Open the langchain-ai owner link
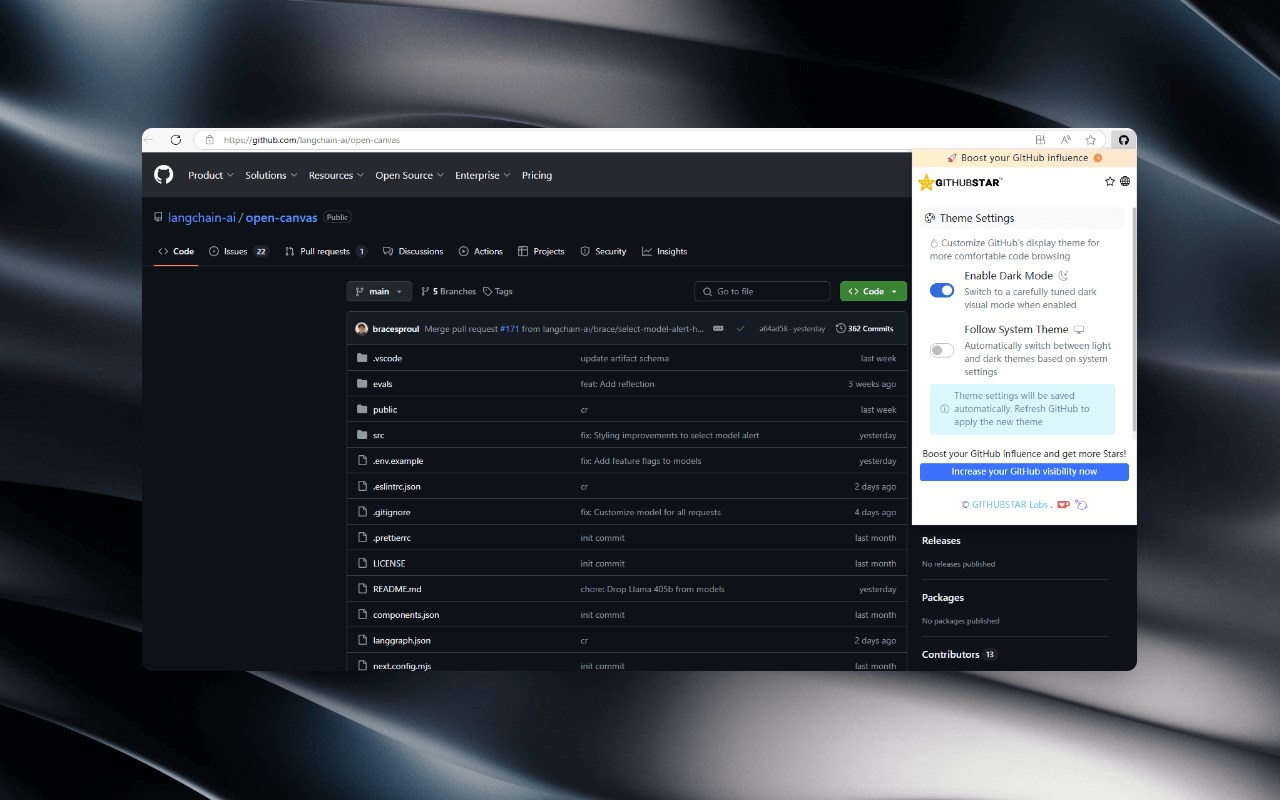The width and height of the screenshot is (1280, 800). [201, 217]
